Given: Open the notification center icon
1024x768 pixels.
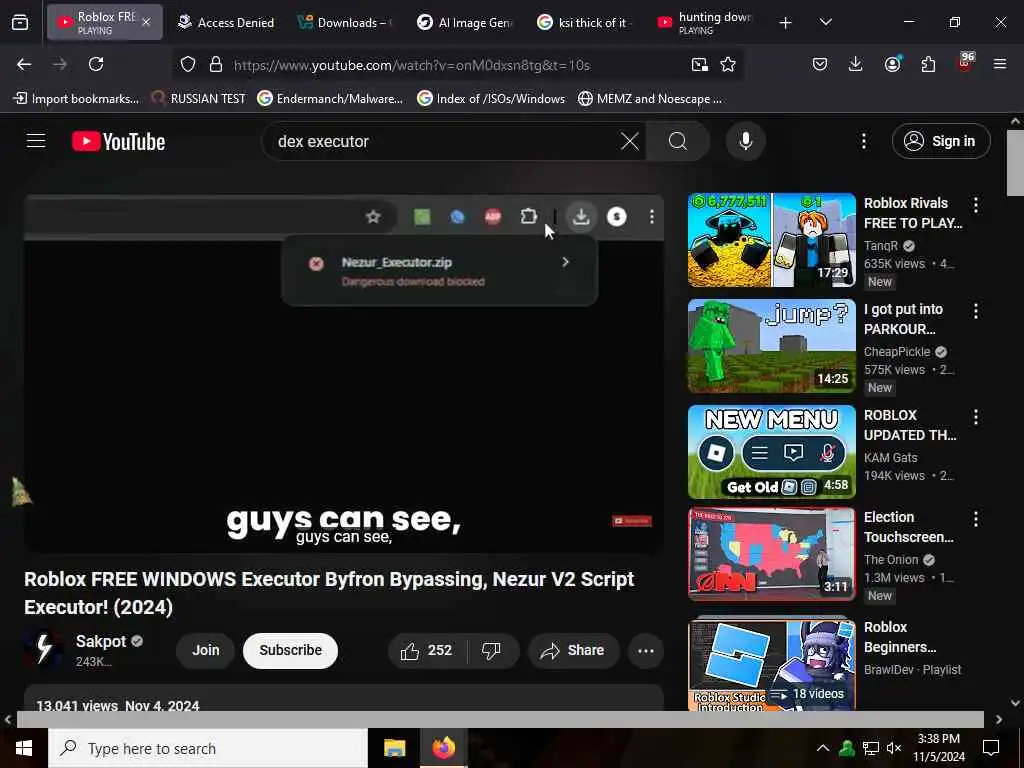Looking at the screenshot, I should (991, 748).
